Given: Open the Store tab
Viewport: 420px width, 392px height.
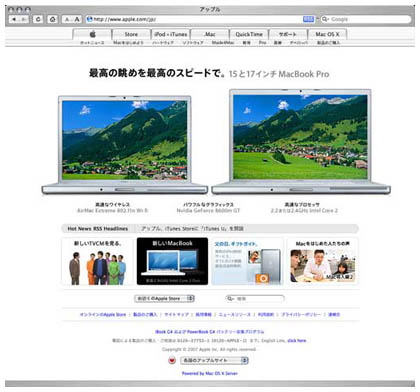Looking at the screenshot, I should (131, 34).
